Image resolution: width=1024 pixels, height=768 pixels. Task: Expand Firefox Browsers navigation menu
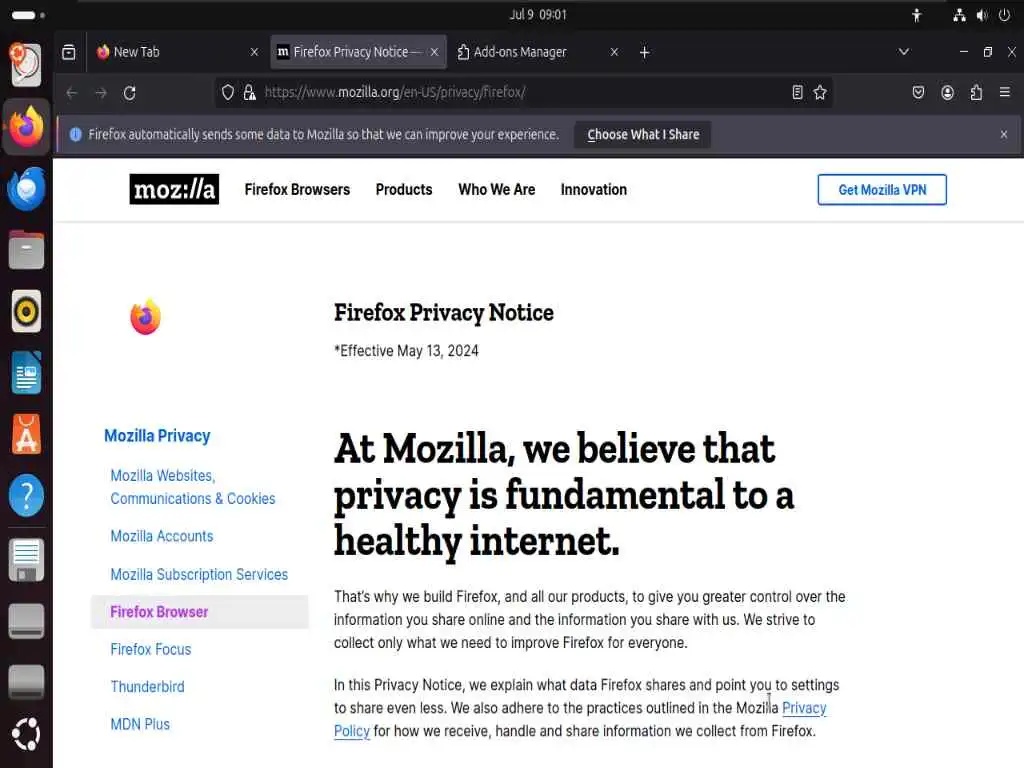(x=297, y=189)
